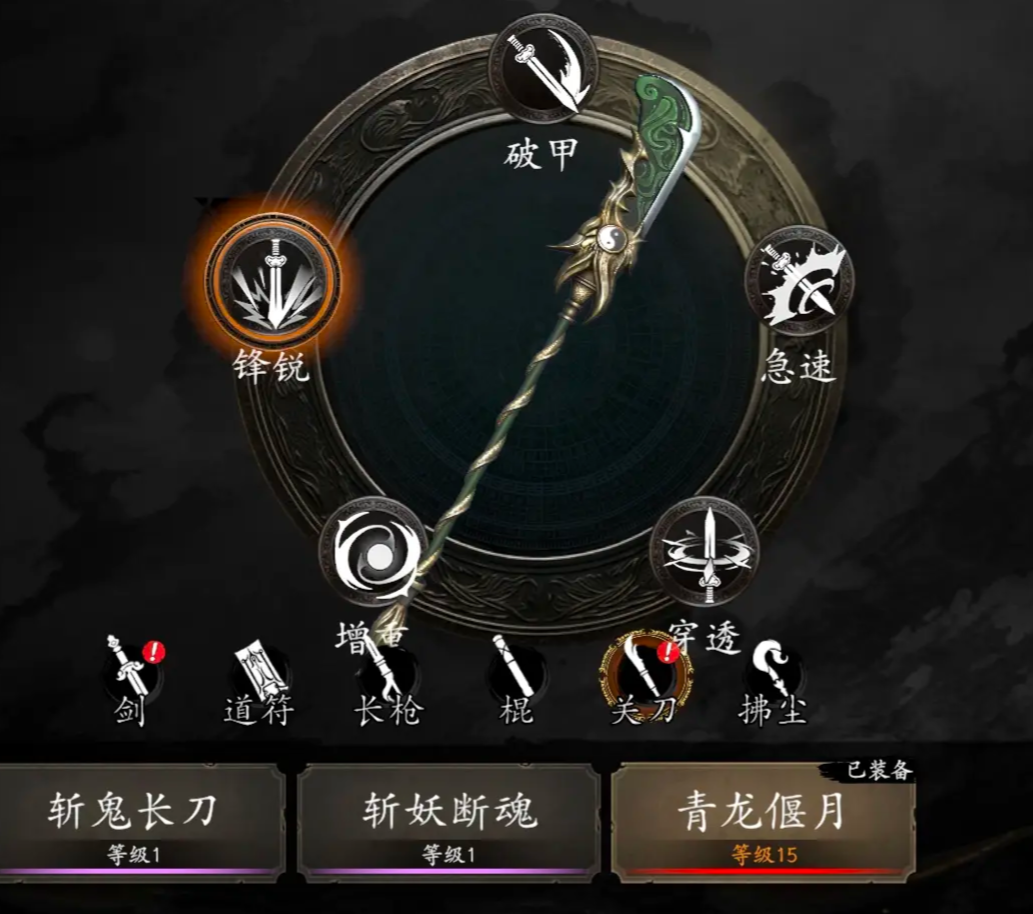
Task: Choose the 斩妖断魂 weapon card
Action: click(449, 822)
